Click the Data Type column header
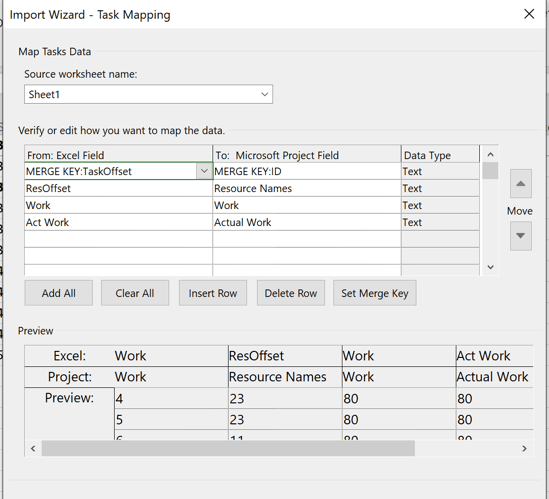 point(440,154)
